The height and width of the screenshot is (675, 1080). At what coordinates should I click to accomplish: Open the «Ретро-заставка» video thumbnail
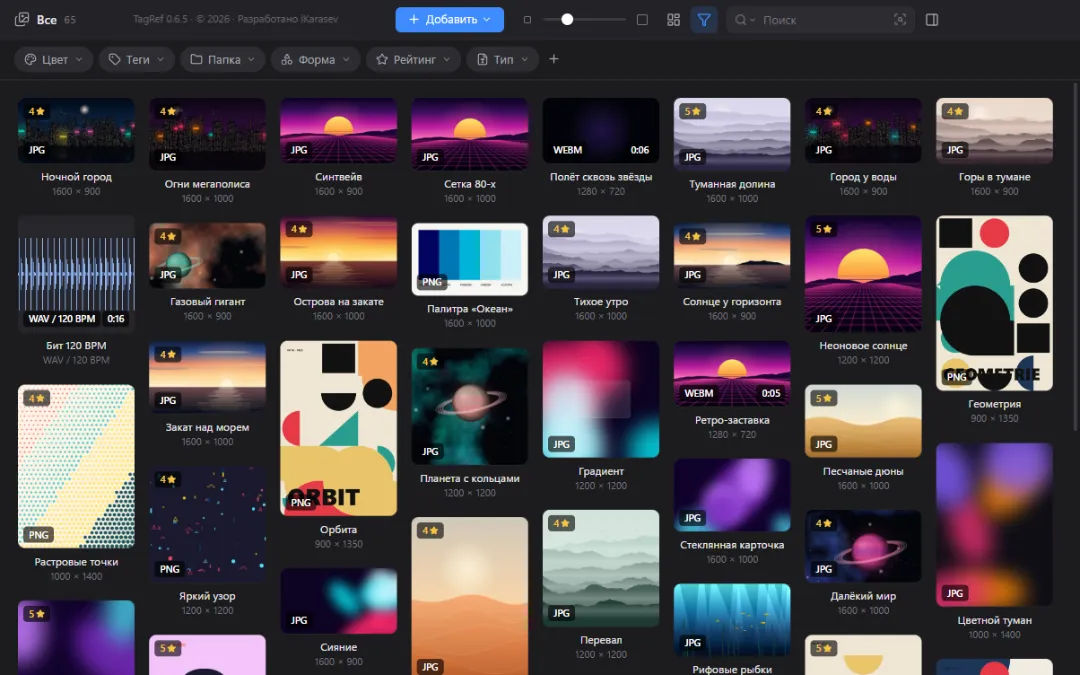(x=732, y=373)
